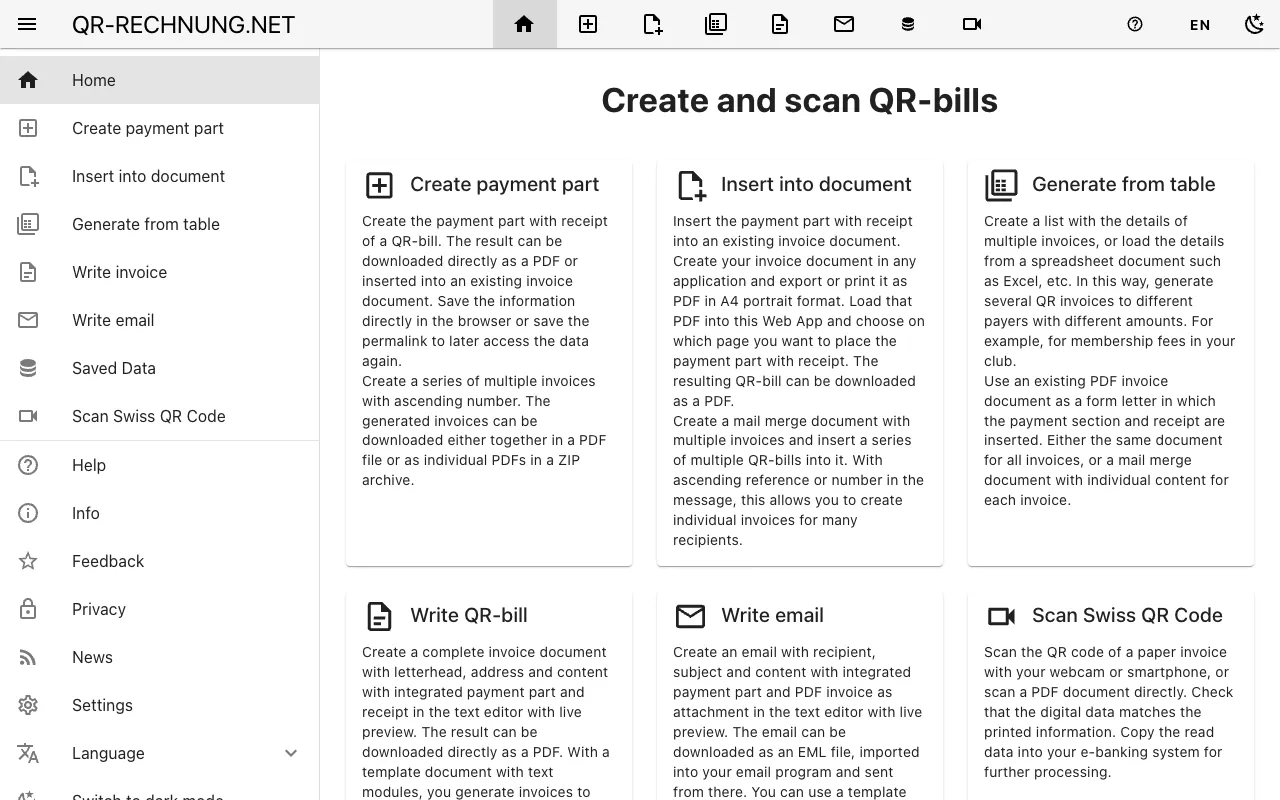The width and height of the screenshot is (1280, 800).
Task: Open Insert into document in sidebar
Action: point(160,176)
